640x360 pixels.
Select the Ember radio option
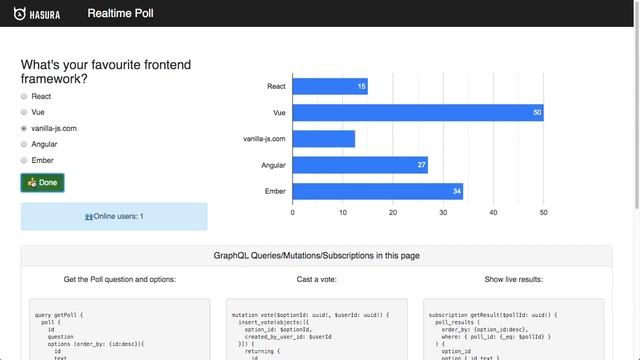click(x=24, y=160)
